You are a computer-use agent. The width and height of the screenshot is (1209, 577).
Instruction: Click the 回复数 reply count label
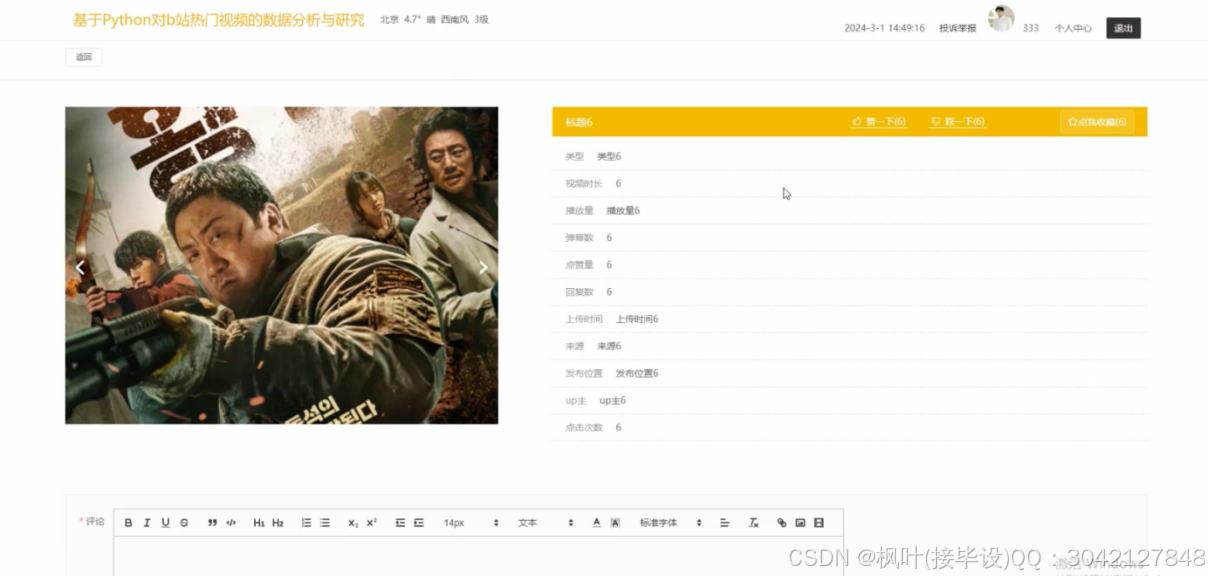[579, 292]
